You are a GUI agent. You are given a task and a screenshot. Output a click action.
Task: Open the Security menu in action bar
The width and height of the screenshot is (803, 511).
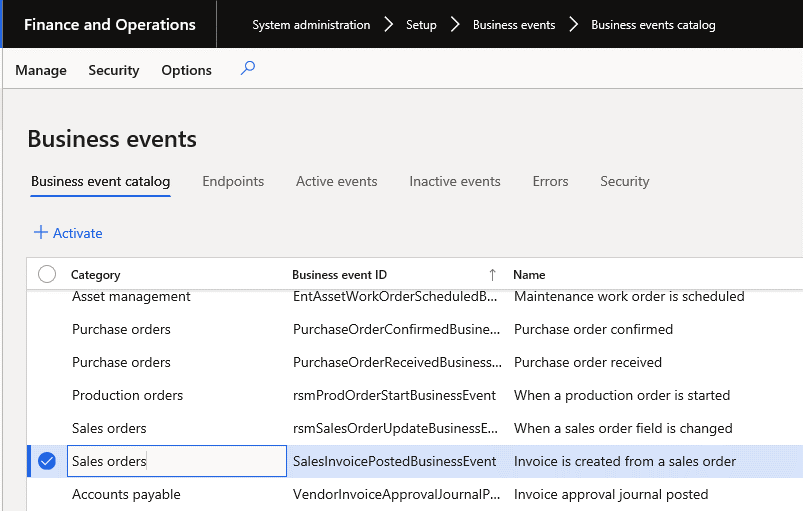click(x=114, y=70)
